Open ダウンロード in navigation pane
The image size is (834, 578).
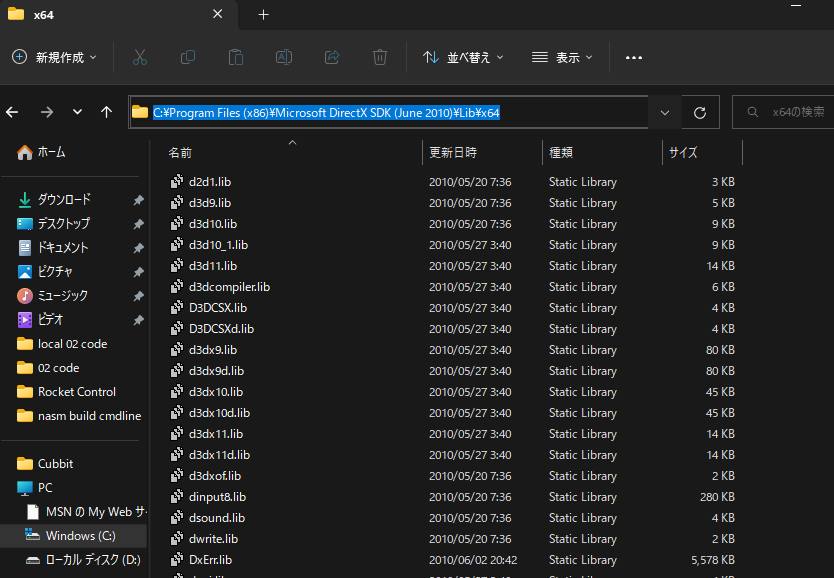tap(64, 199)
